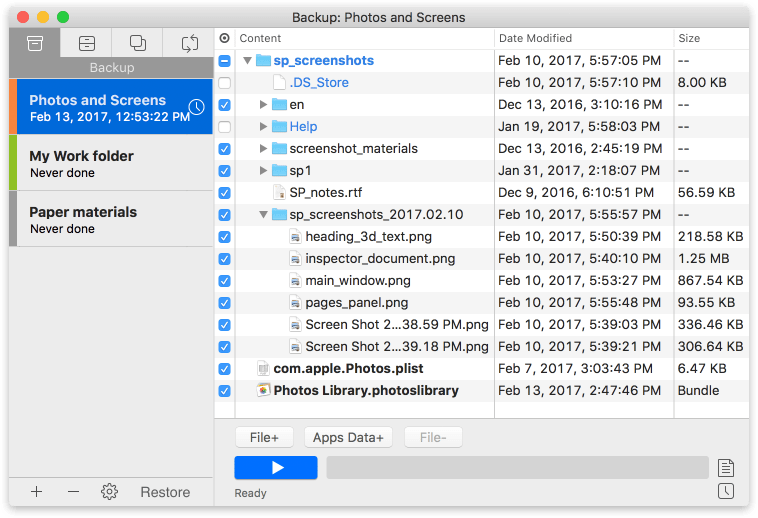Click the Screen Shot 2...38.59 PM.png icon

click(x=295, y=325)
